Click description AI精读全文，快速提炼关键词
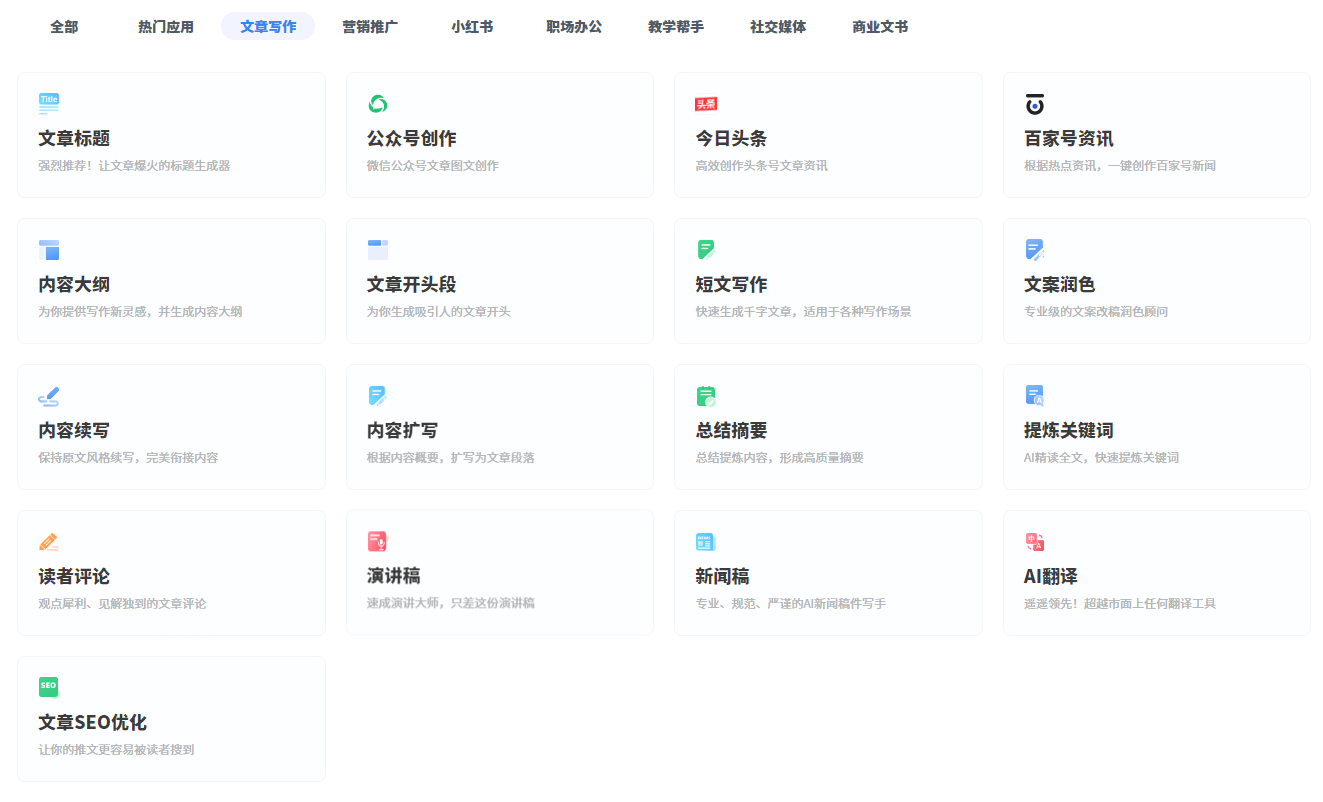The width and height of the screenshot is (1323, 802). pyautogui.click(x=1101, y=458)
